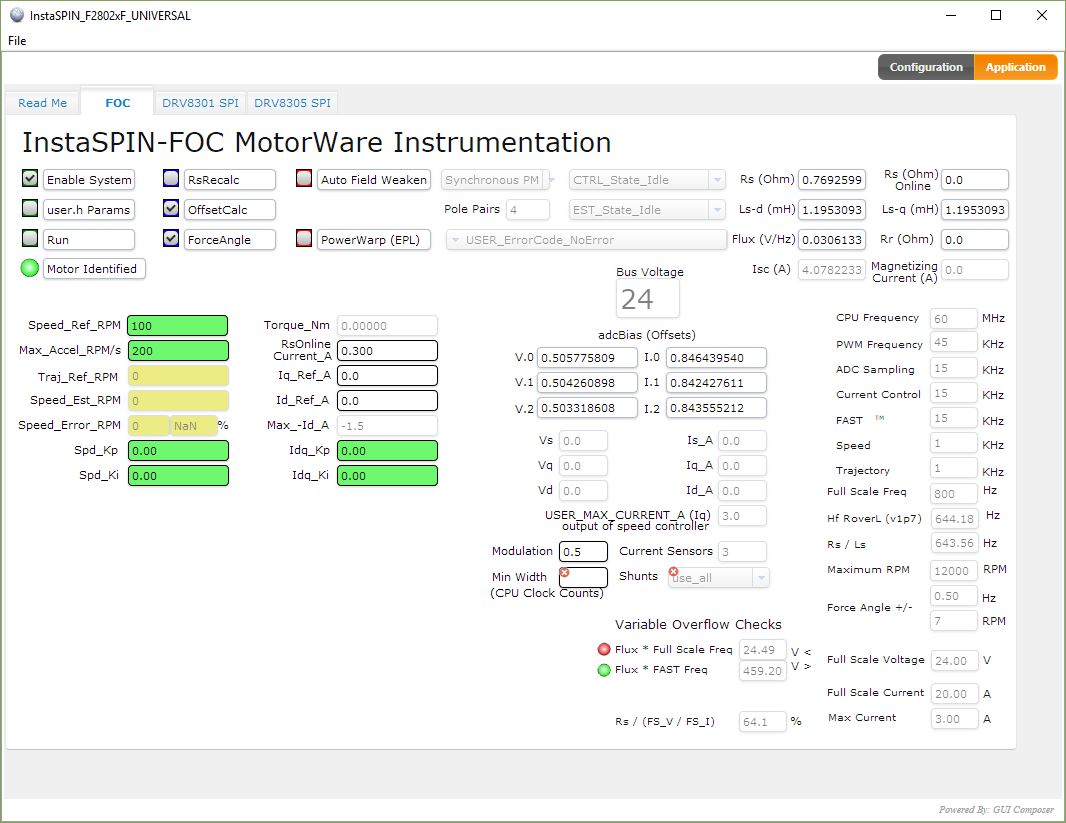
Task: Expand the CTRL_State_Idle dropdown
Action: click(647, 180)
